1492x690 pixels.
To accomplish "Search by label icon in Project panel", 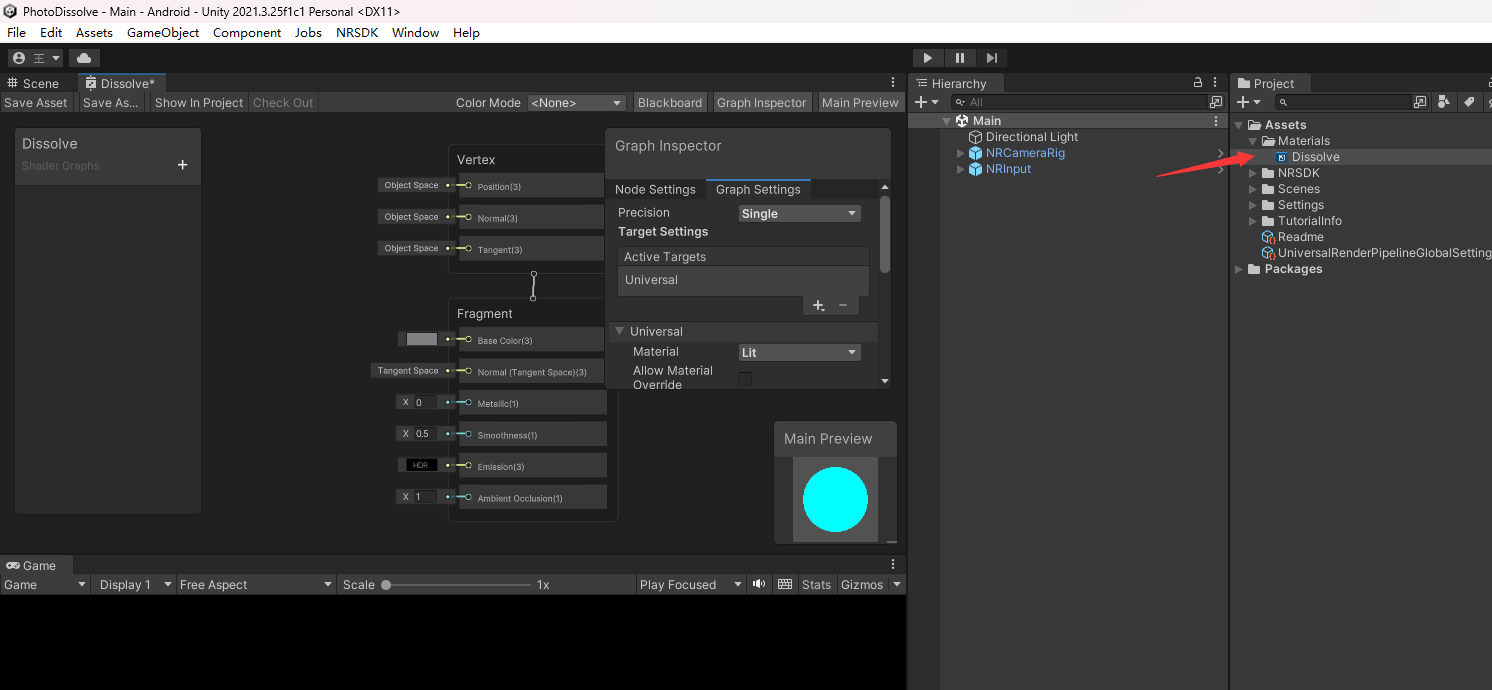I will pyautogui.click(x=1468, y=102).
